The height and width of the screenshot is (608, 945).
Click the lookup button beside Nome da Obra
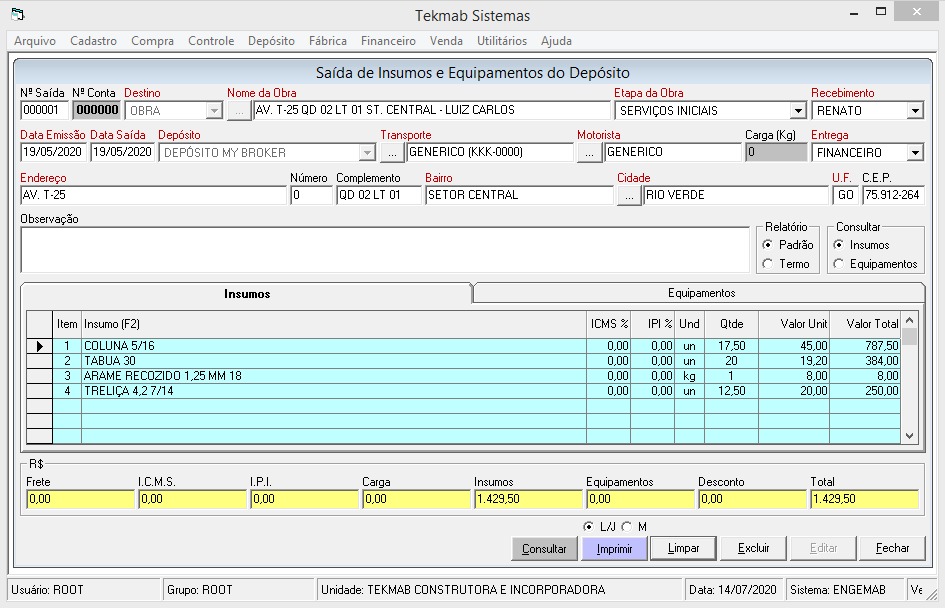coord(239,111)
